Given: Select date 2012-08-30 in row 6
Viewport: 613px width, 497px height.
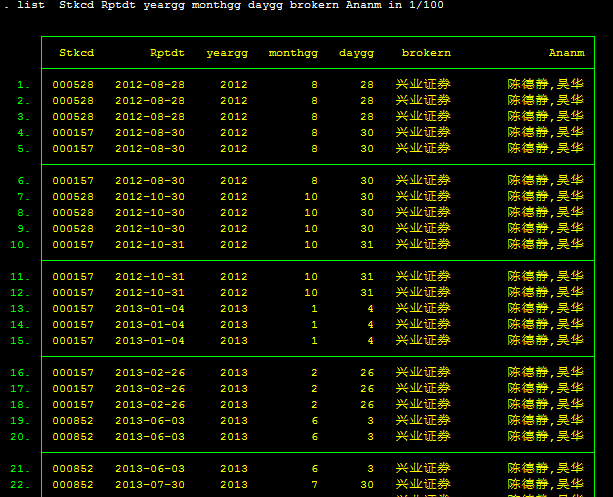Looking at the screenshot, I should [x=150, y=181].
